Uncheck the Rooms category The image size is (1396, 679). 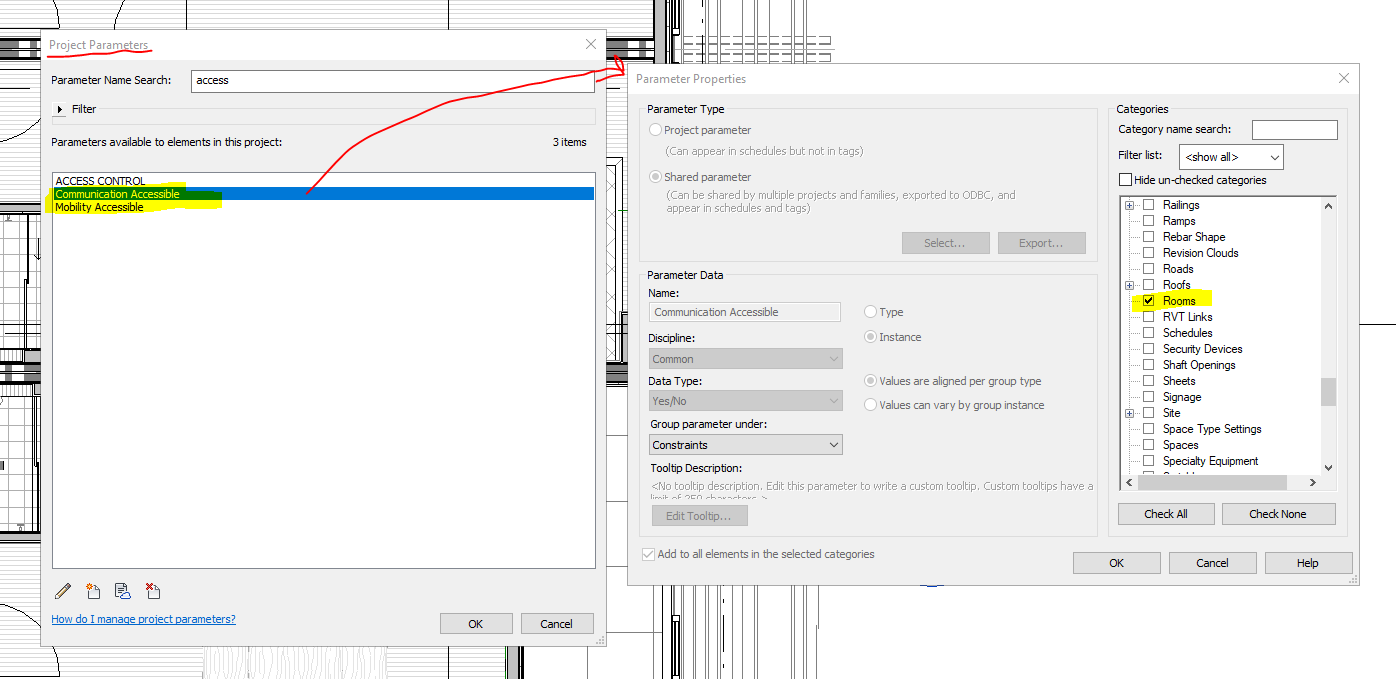point(1147,300)
